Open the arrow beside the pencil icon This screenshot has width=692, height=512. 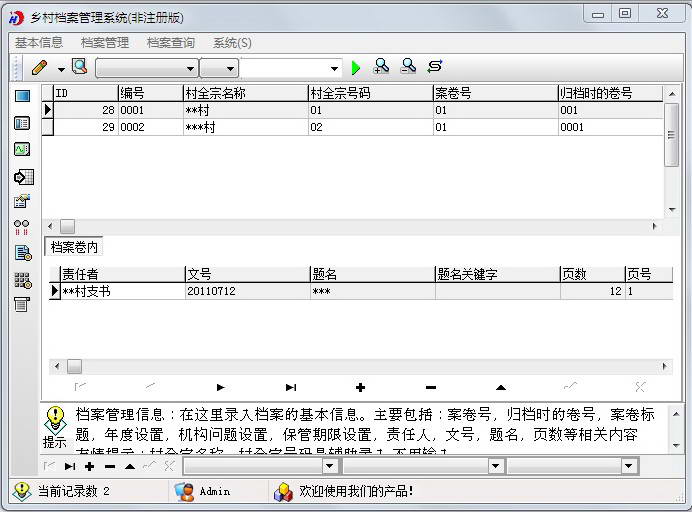click(61, 69)
